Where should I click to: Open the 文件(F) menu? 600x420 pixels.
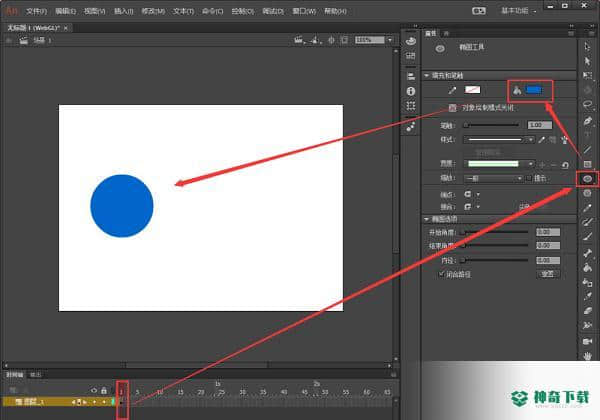point(36,11)
